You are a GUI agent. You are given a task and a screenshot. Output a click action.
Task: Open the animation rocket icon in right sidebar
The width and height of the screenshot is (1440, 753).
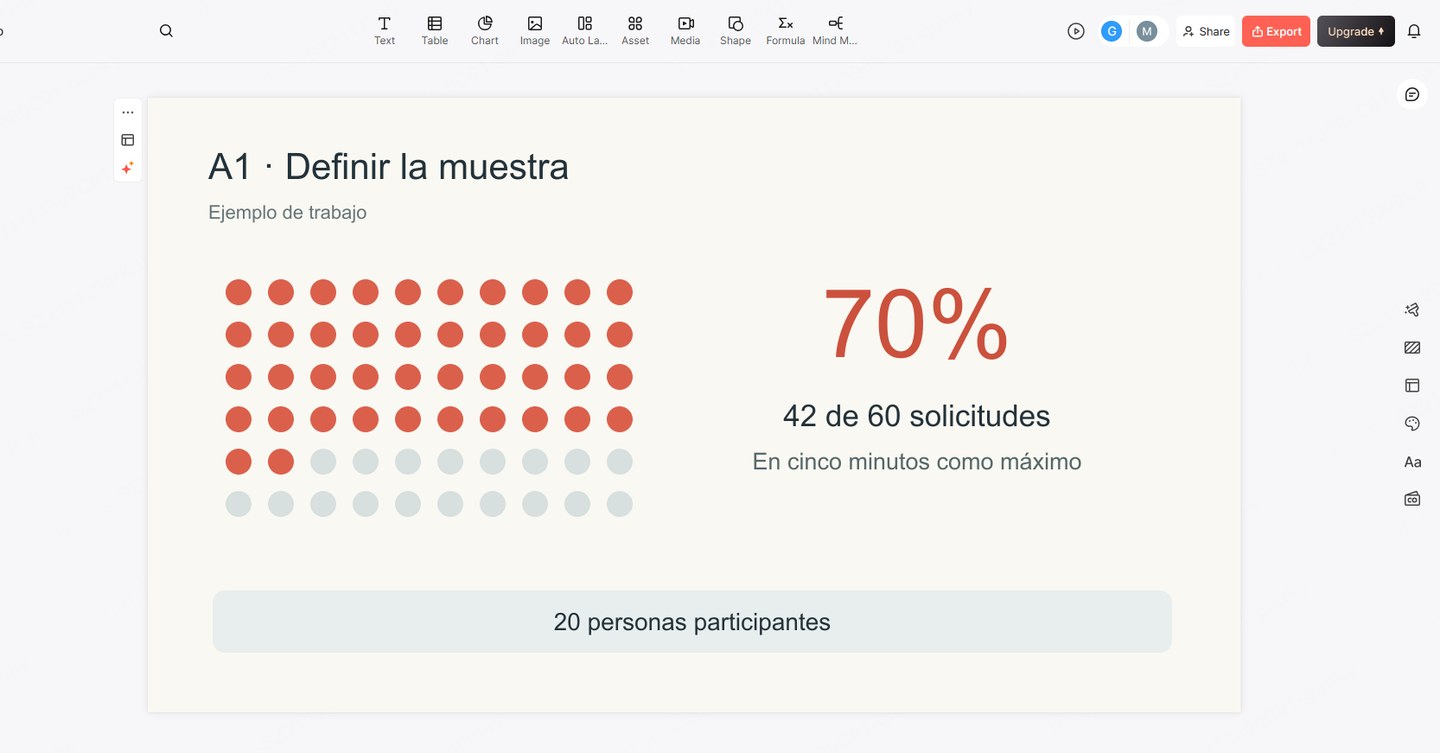(1412, 310)
